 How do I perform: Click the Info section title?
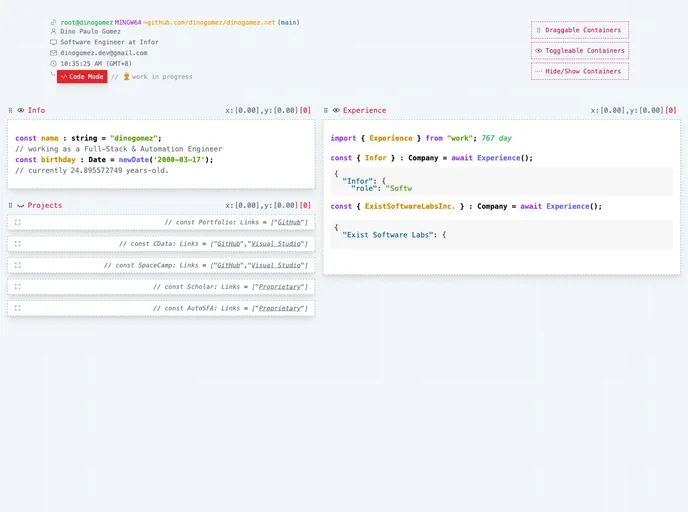[x=36, y=111]
